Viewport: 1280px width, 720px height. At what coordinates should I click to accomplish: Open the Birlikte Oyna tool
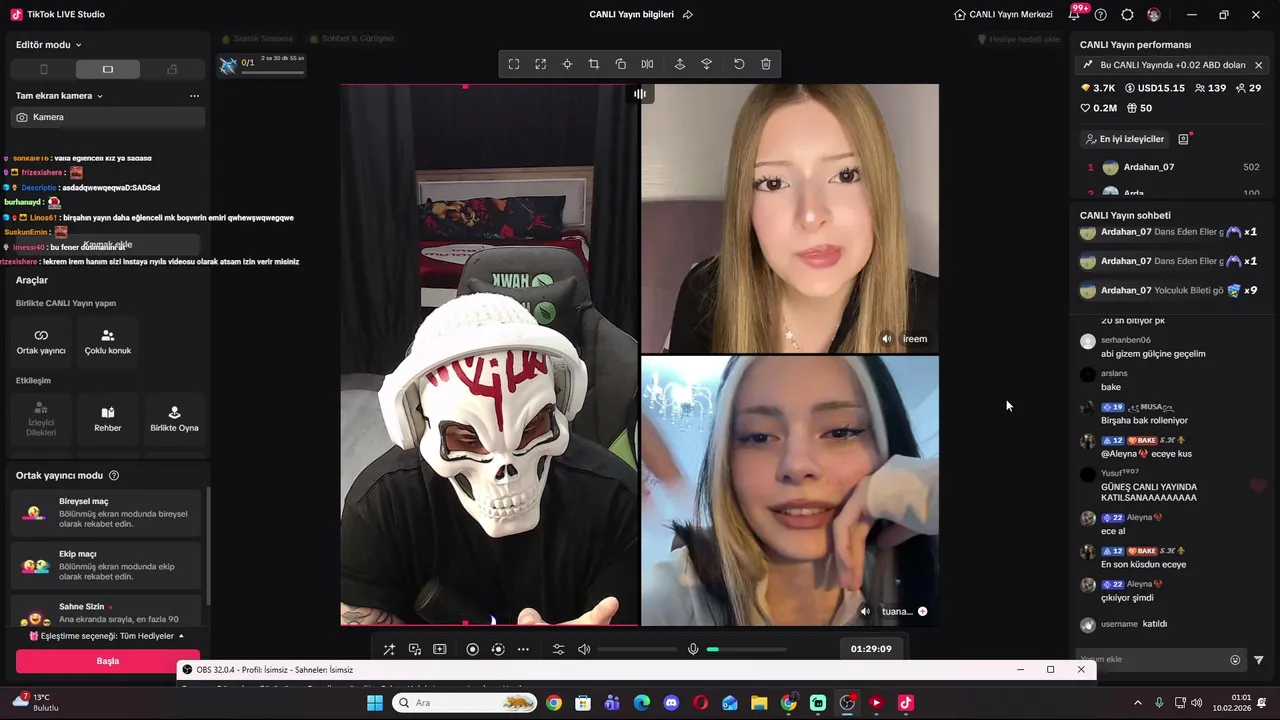click(174, 419)
